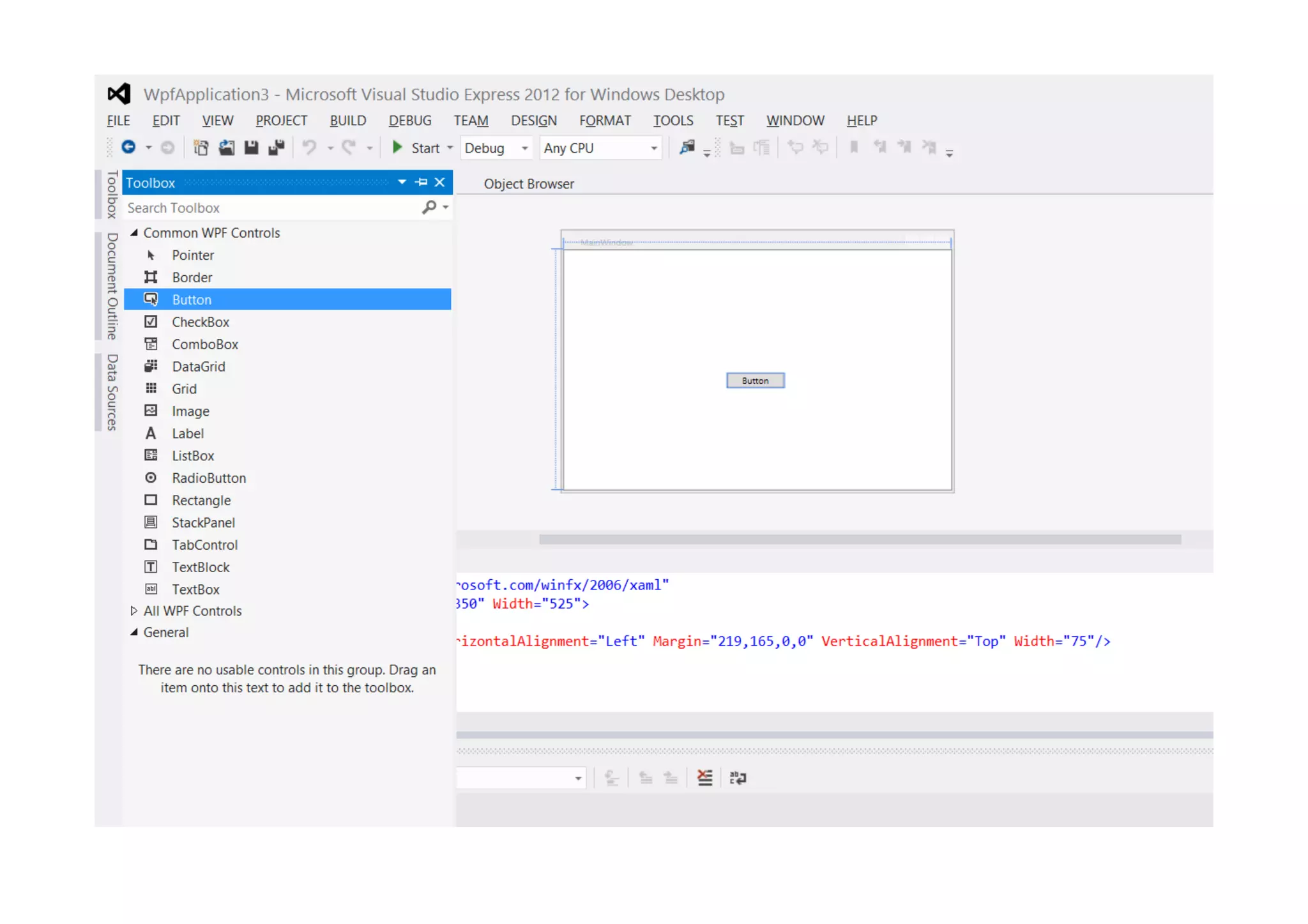Click the Search Toolbox input field
This screenshot has width=1308, height=924.
pos(271,208)
